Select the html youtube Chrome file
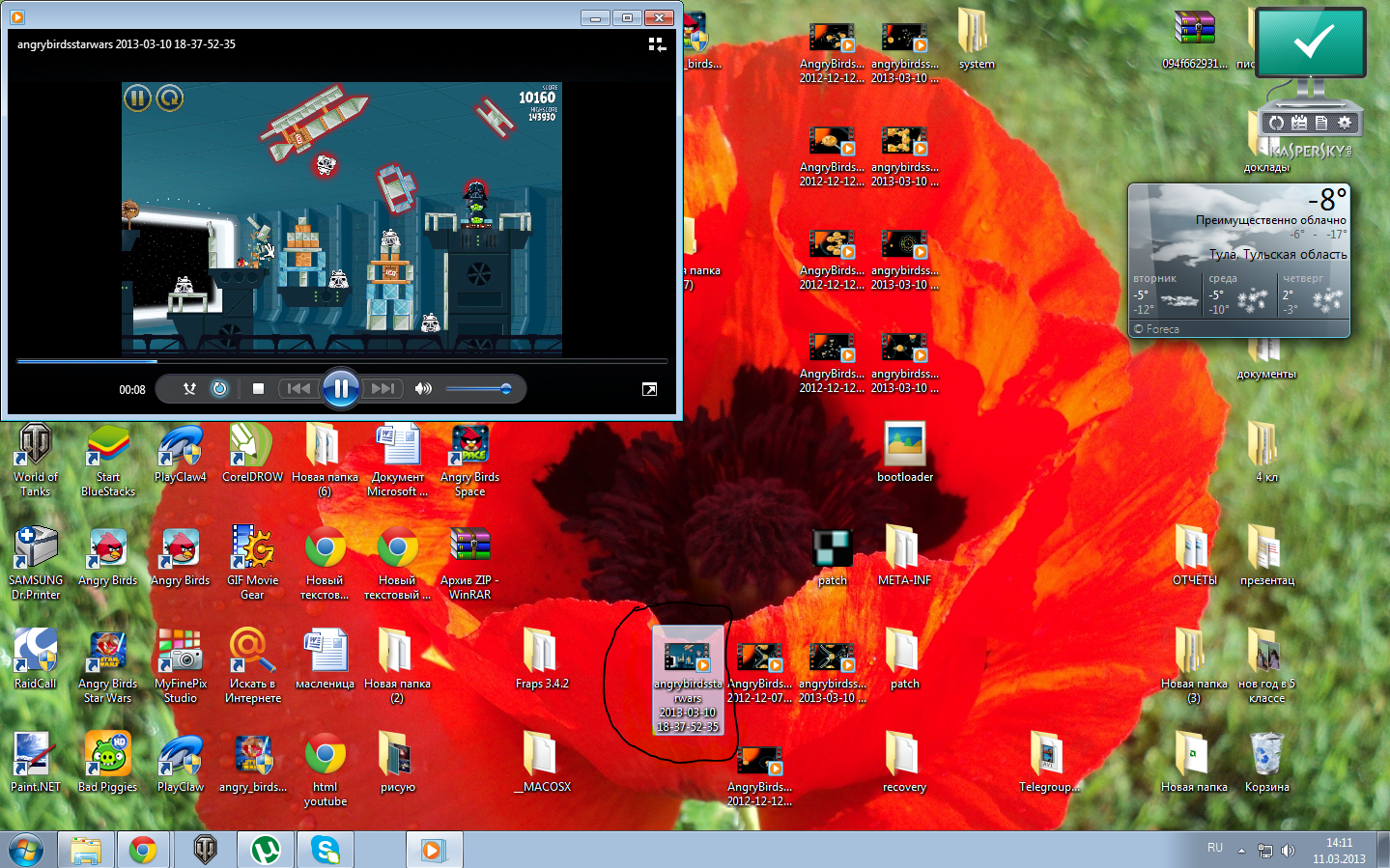 [x=325, y=770]
